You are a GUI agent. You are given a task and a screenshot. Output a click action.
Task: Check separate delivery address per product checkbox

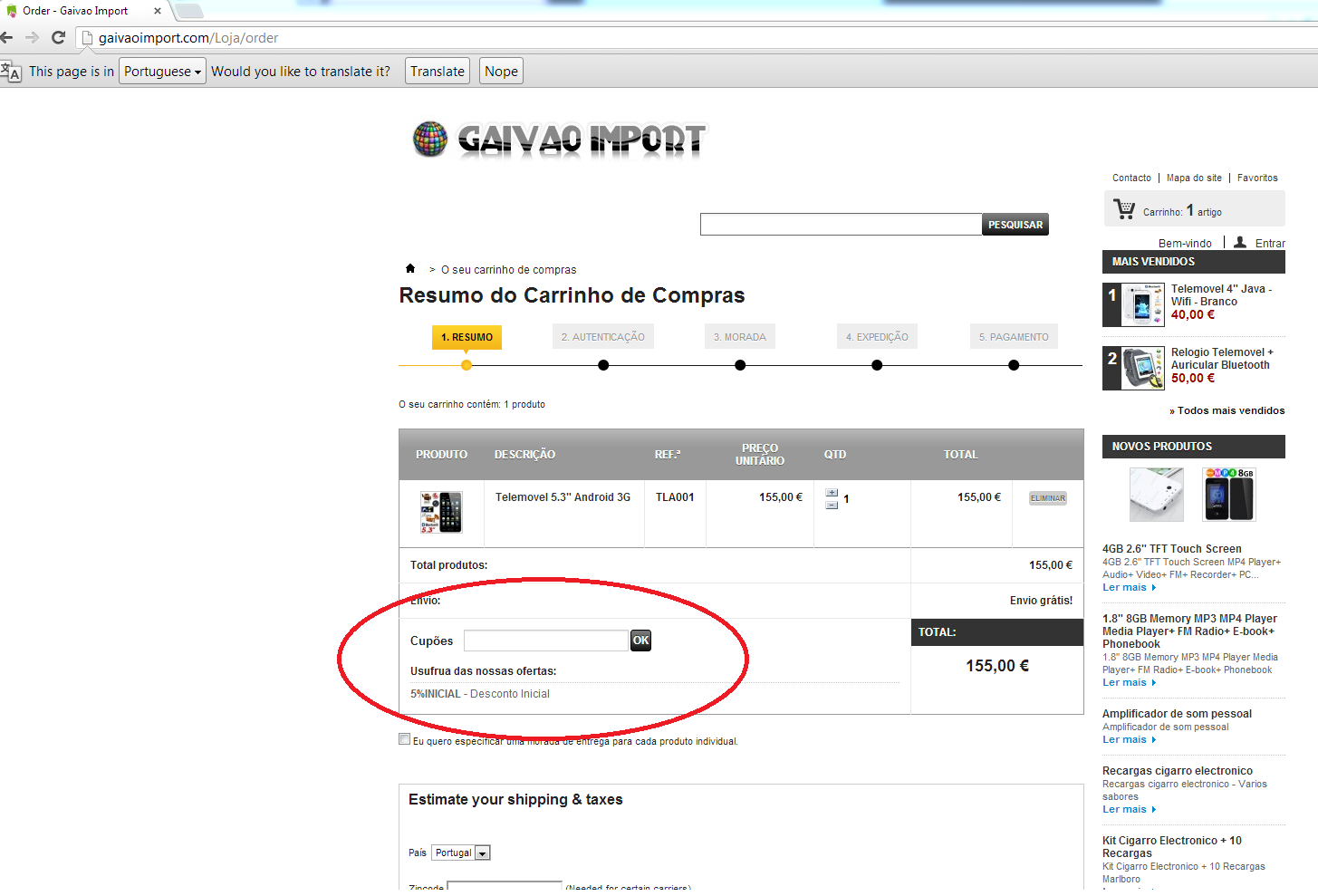click(x=405, y=739)
